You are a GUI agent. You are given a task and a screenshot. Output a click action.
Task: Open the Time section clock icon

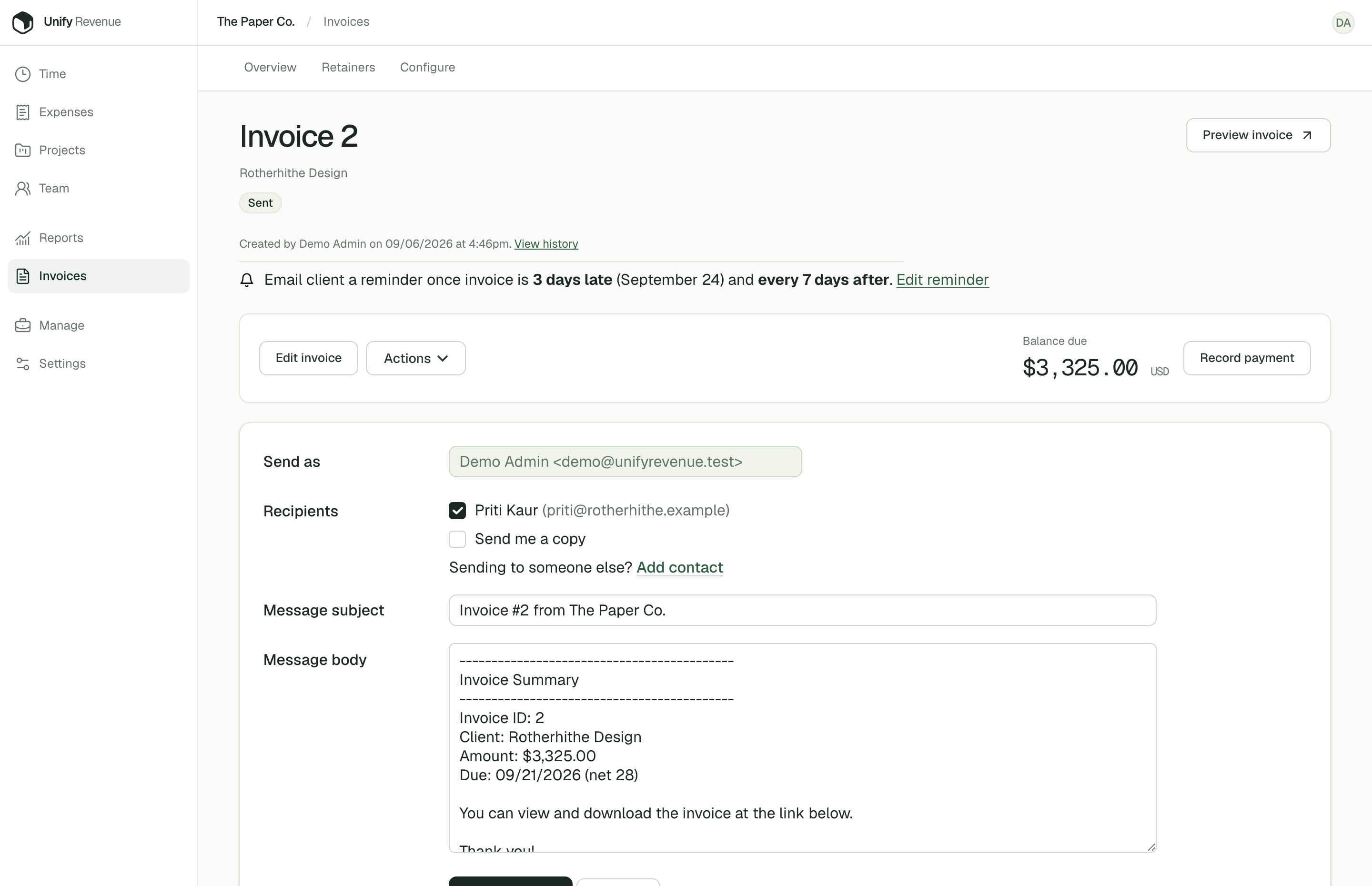[x=22, y=74]
